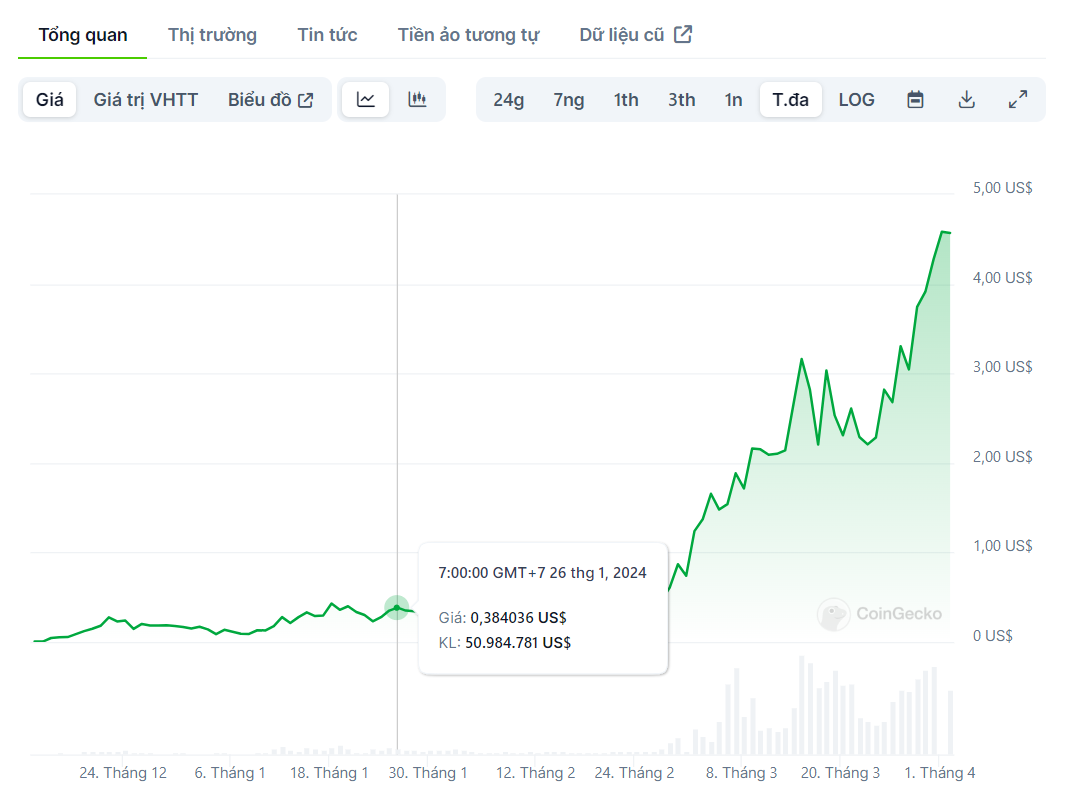Download chart data icon
Screen dimensions: 1079x805
966,100
